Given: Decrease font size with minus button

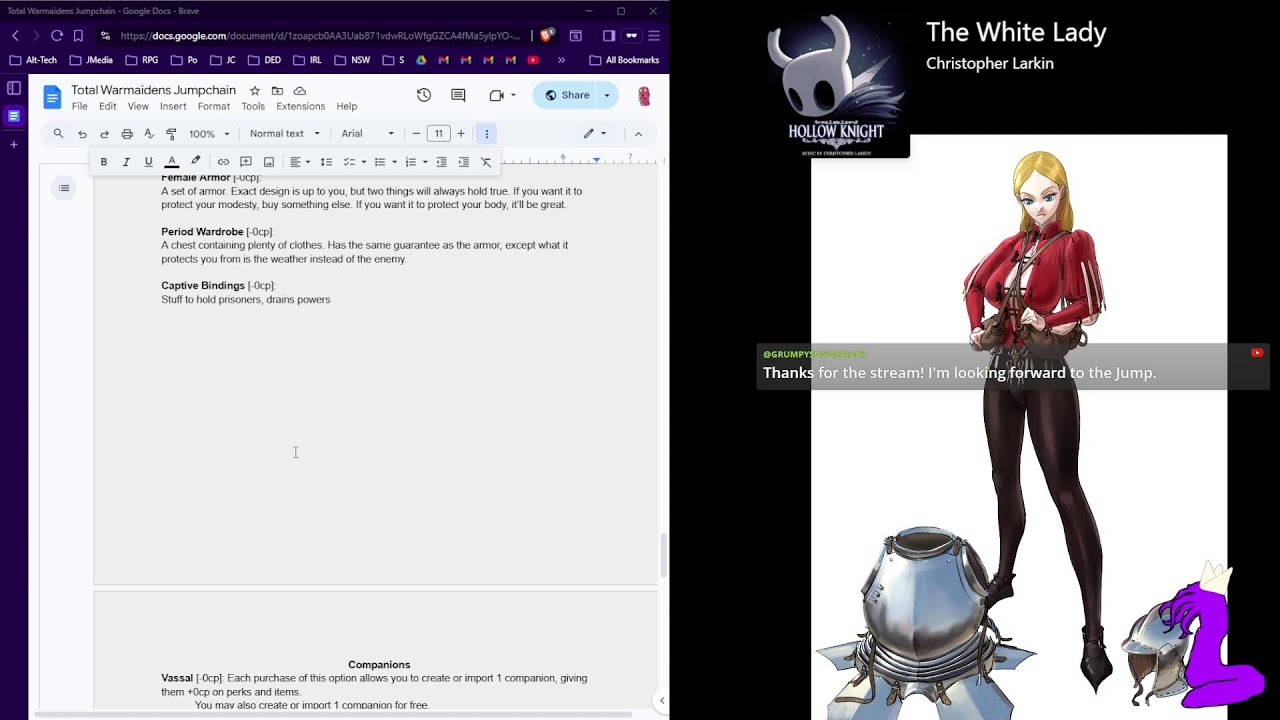Looking at the screenshot, I should point(416,134).
